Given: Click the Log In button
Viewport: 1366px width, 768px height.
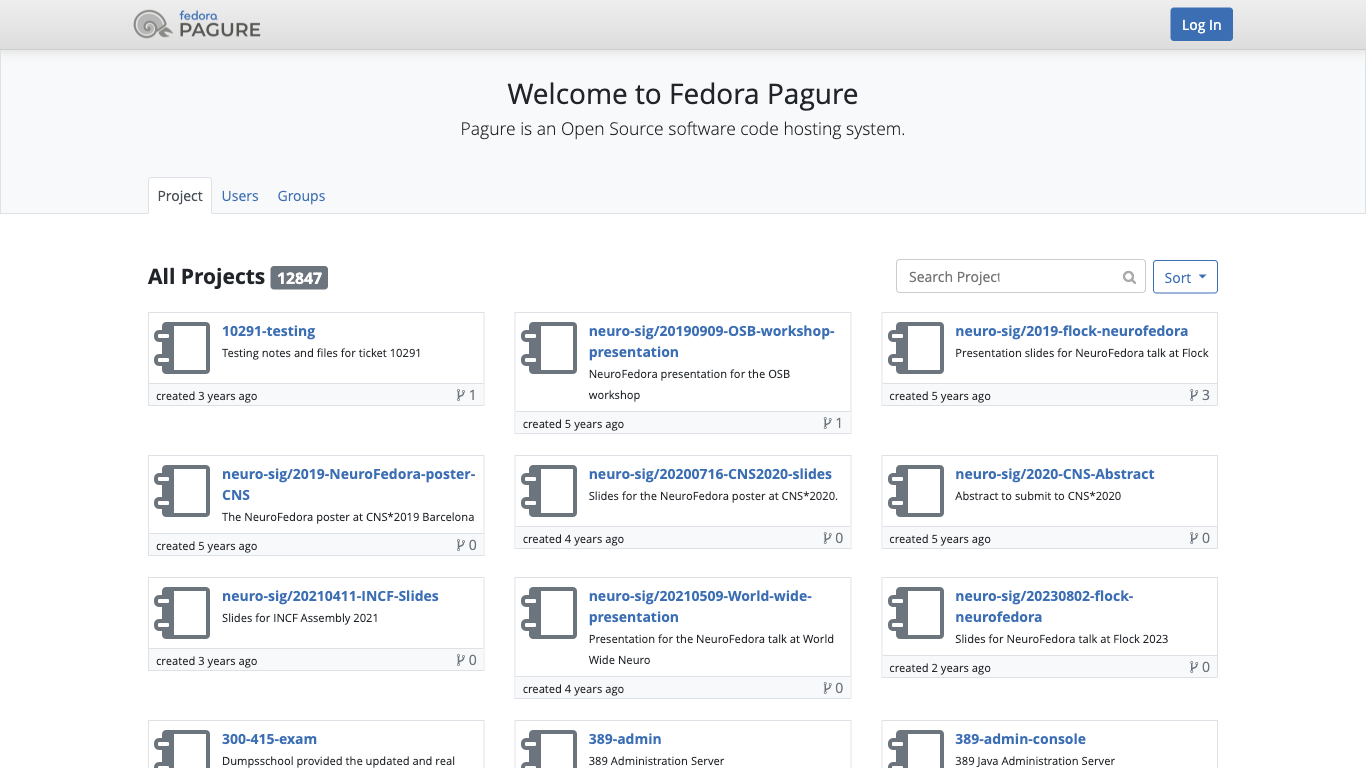Looking at the screenshot, I should 1201,25.
